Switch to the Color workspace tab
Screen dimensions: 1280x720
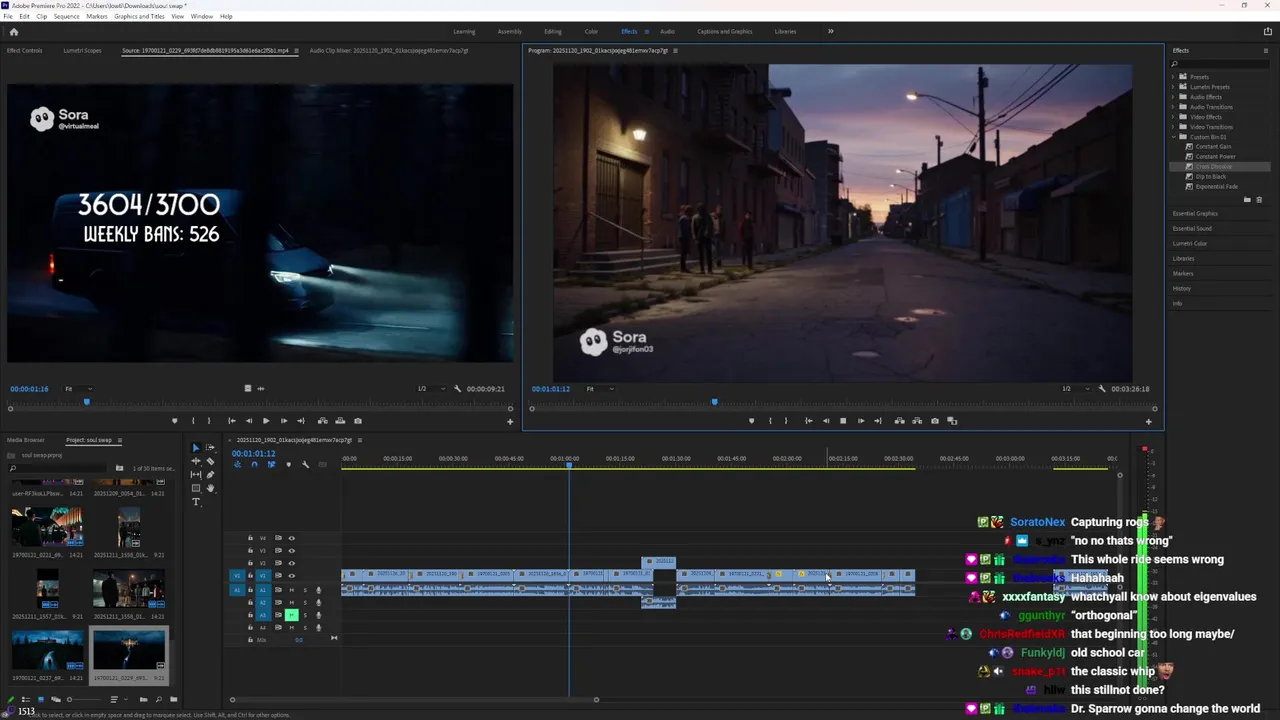tap(591, 31)
